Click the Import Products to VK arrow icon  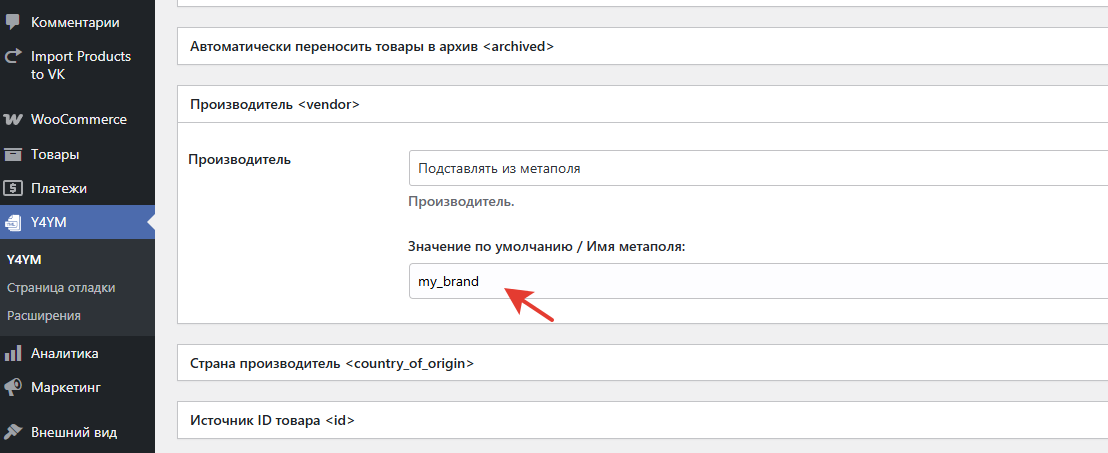click(x=14, y=57)
